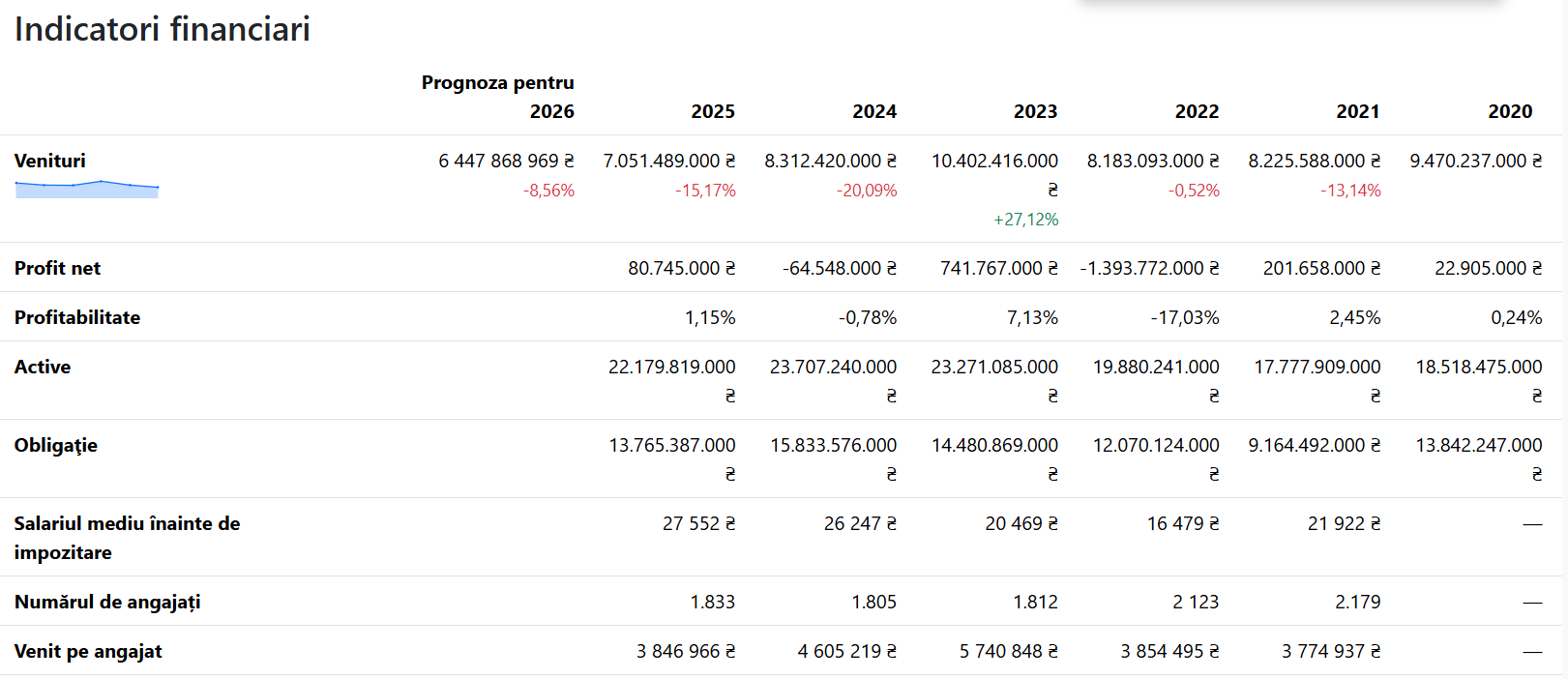This screenshot has width=1568, height=679.
Task: Select the 5 740 848 revenue per employee value
Action: [1008, 651]
